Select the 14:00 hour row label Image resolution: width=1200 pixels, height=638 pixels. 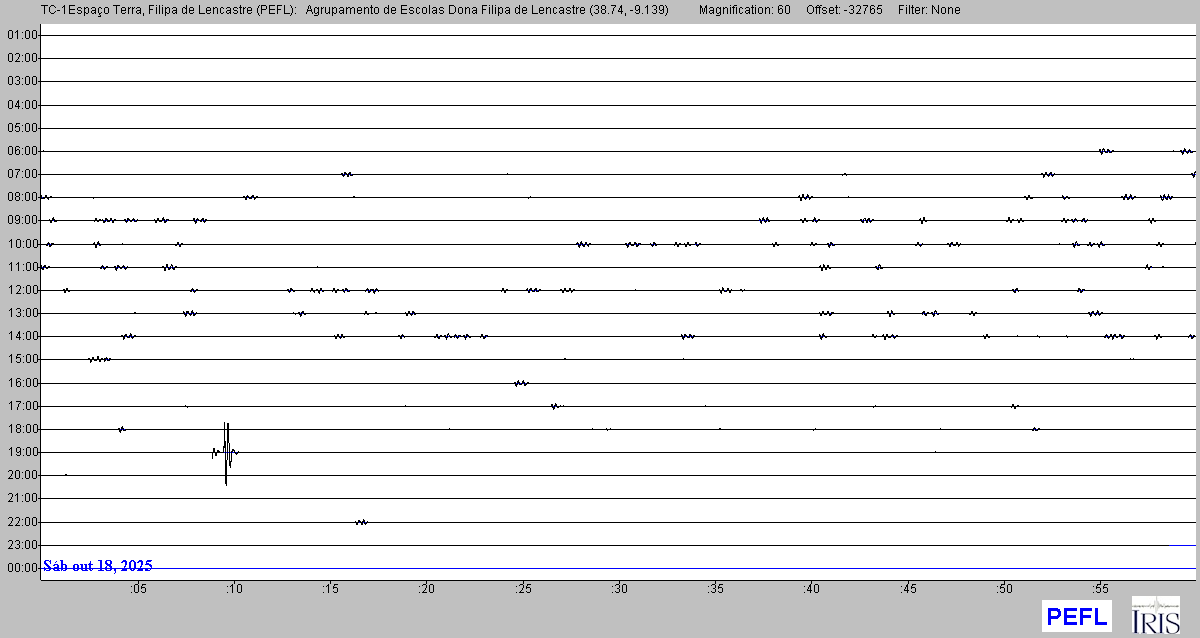pyautogui.click(x=21, y=336)
